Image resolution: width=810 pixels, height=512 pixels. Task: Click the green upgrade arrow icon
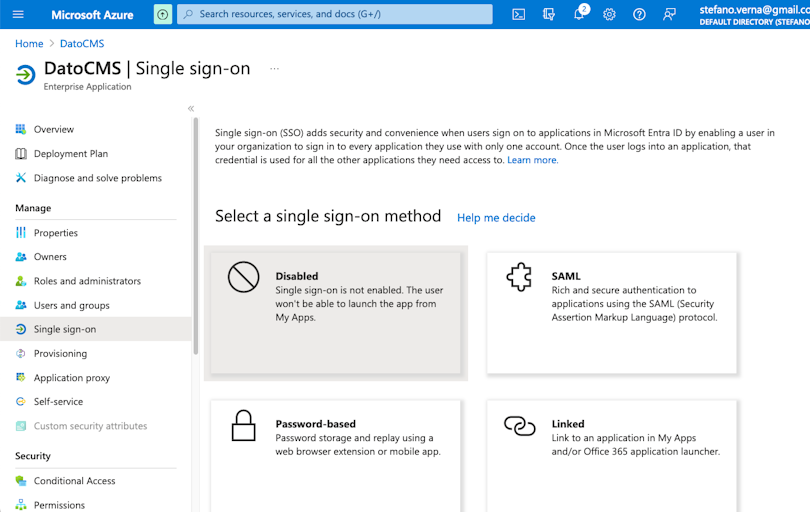(x=163, y=14)
